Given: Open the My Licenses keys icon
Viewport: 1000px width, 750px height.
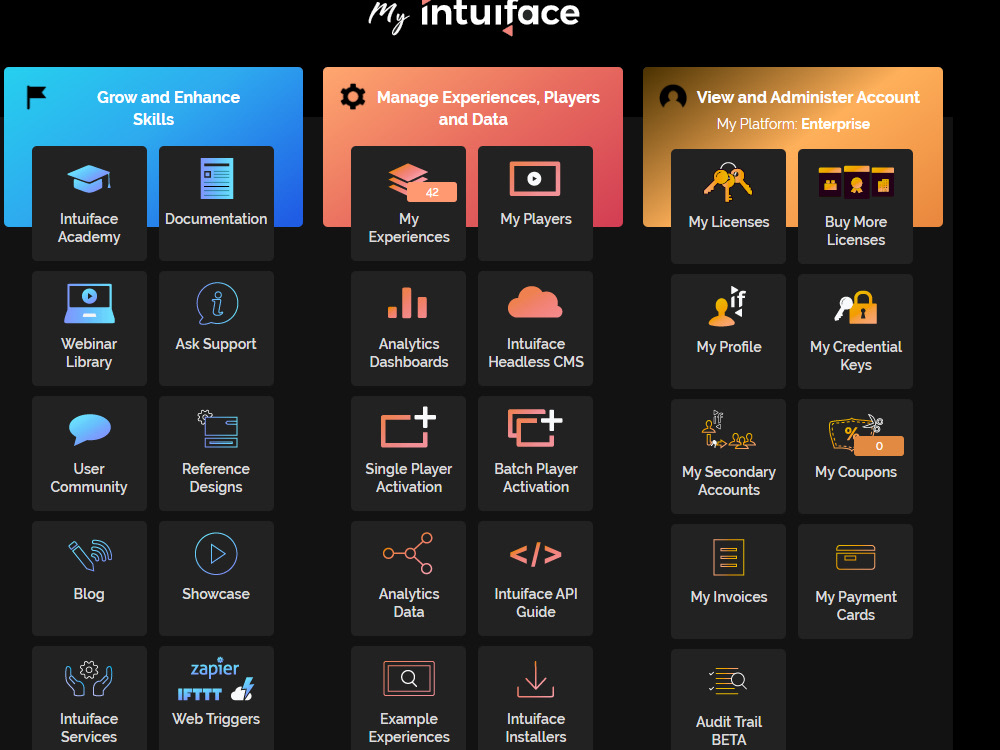Looking at the screenshot, I should coord(728,182).
